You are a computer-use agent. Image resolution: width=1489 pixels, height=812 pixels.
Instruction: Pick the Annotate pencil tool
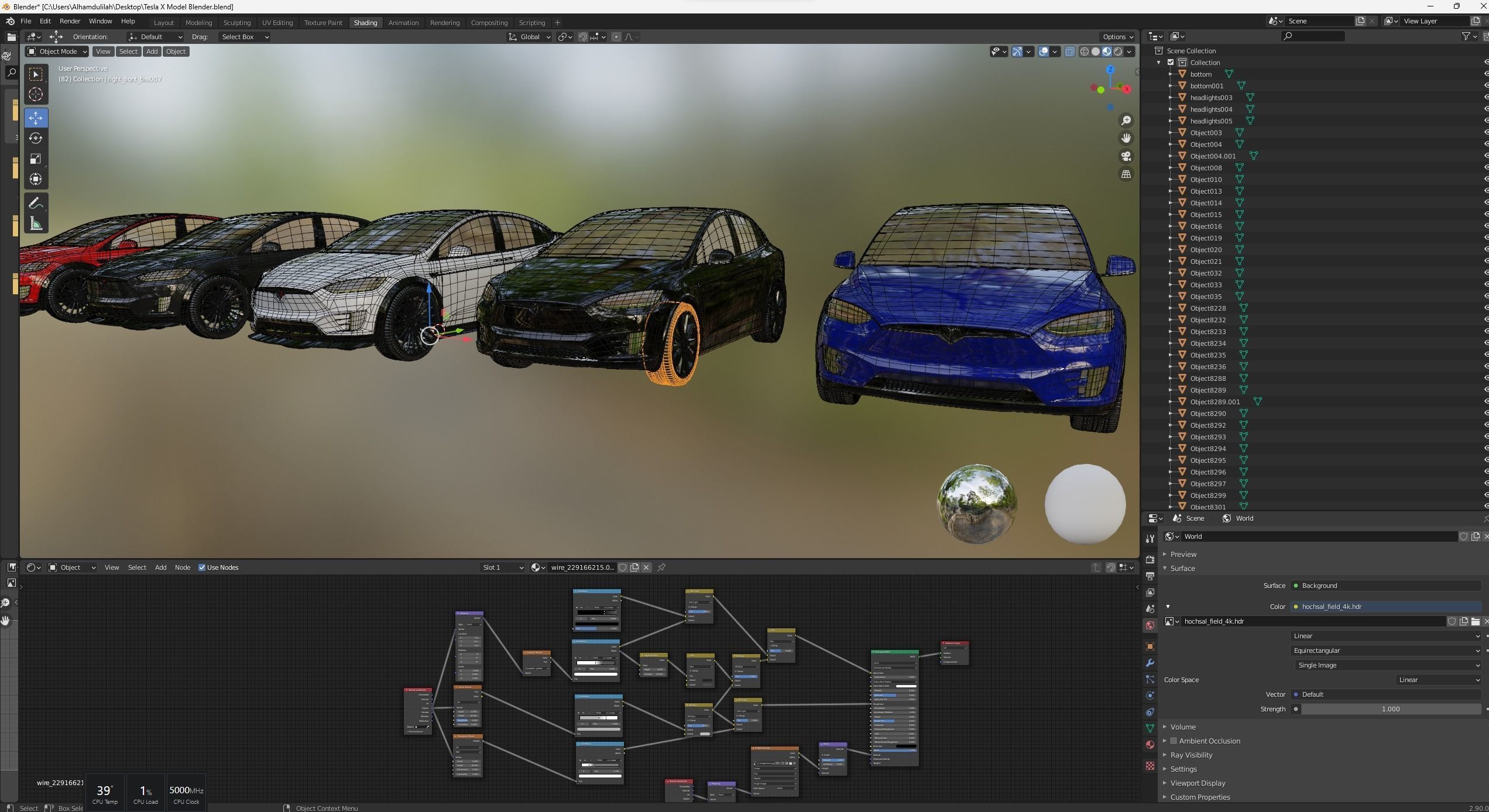tap(36, 204)
